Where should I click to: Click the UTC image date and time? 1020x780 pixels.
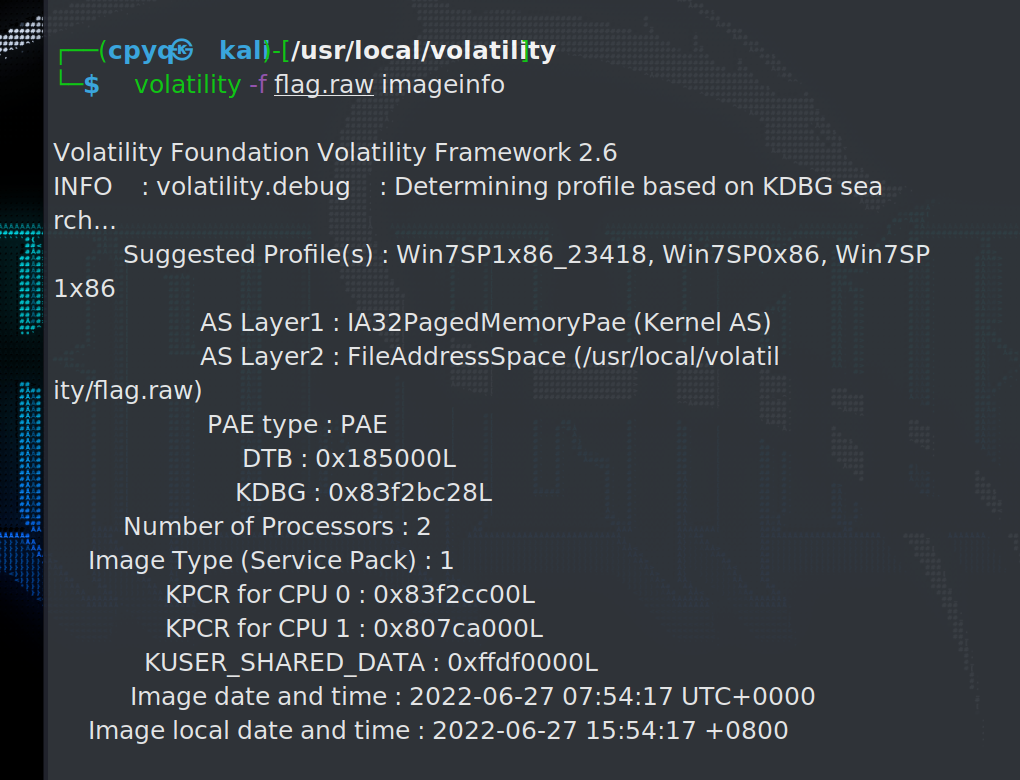click(x=612, y=697)
